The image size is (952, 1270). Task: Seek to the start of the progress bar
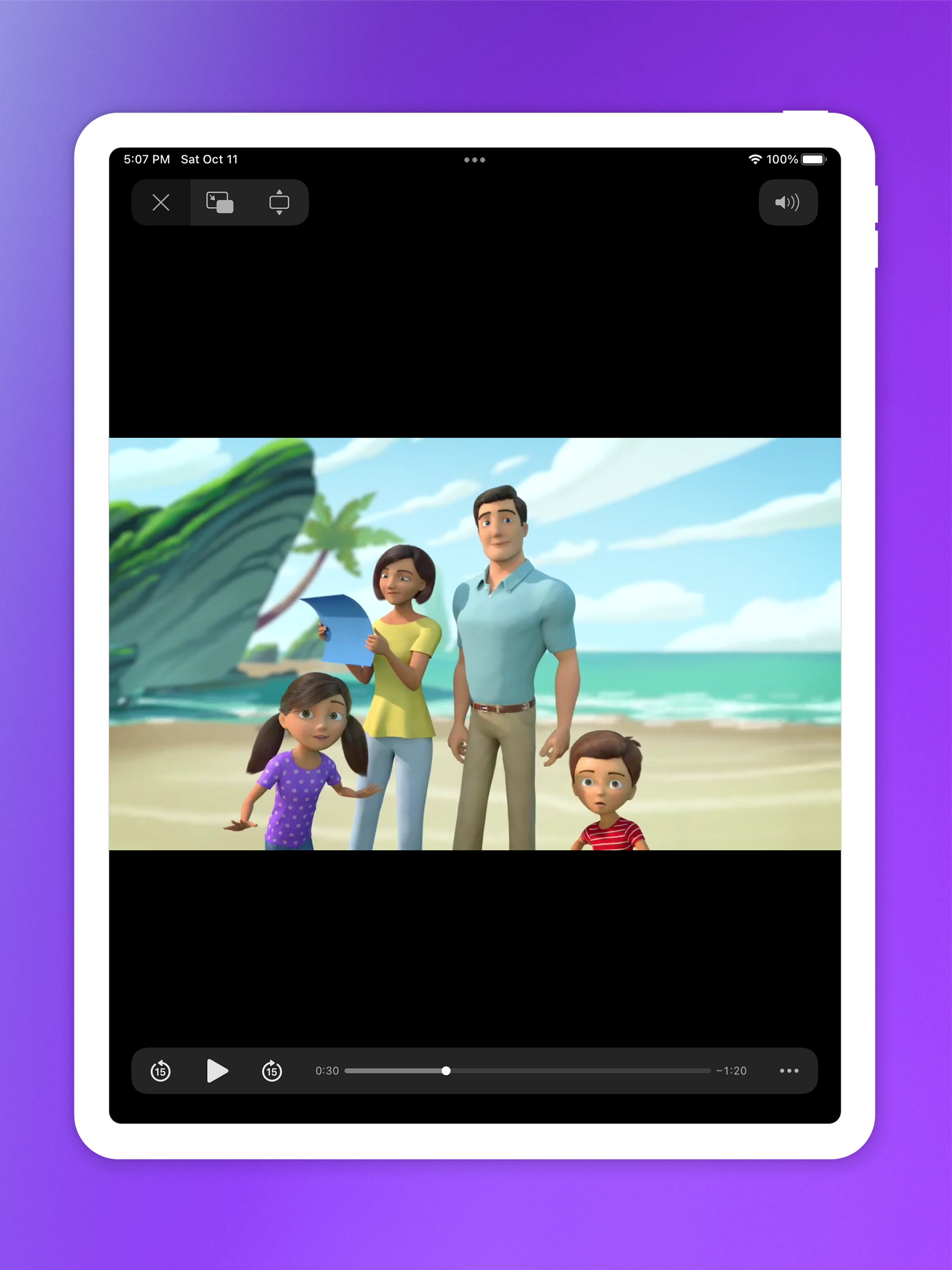(347, 1071)
